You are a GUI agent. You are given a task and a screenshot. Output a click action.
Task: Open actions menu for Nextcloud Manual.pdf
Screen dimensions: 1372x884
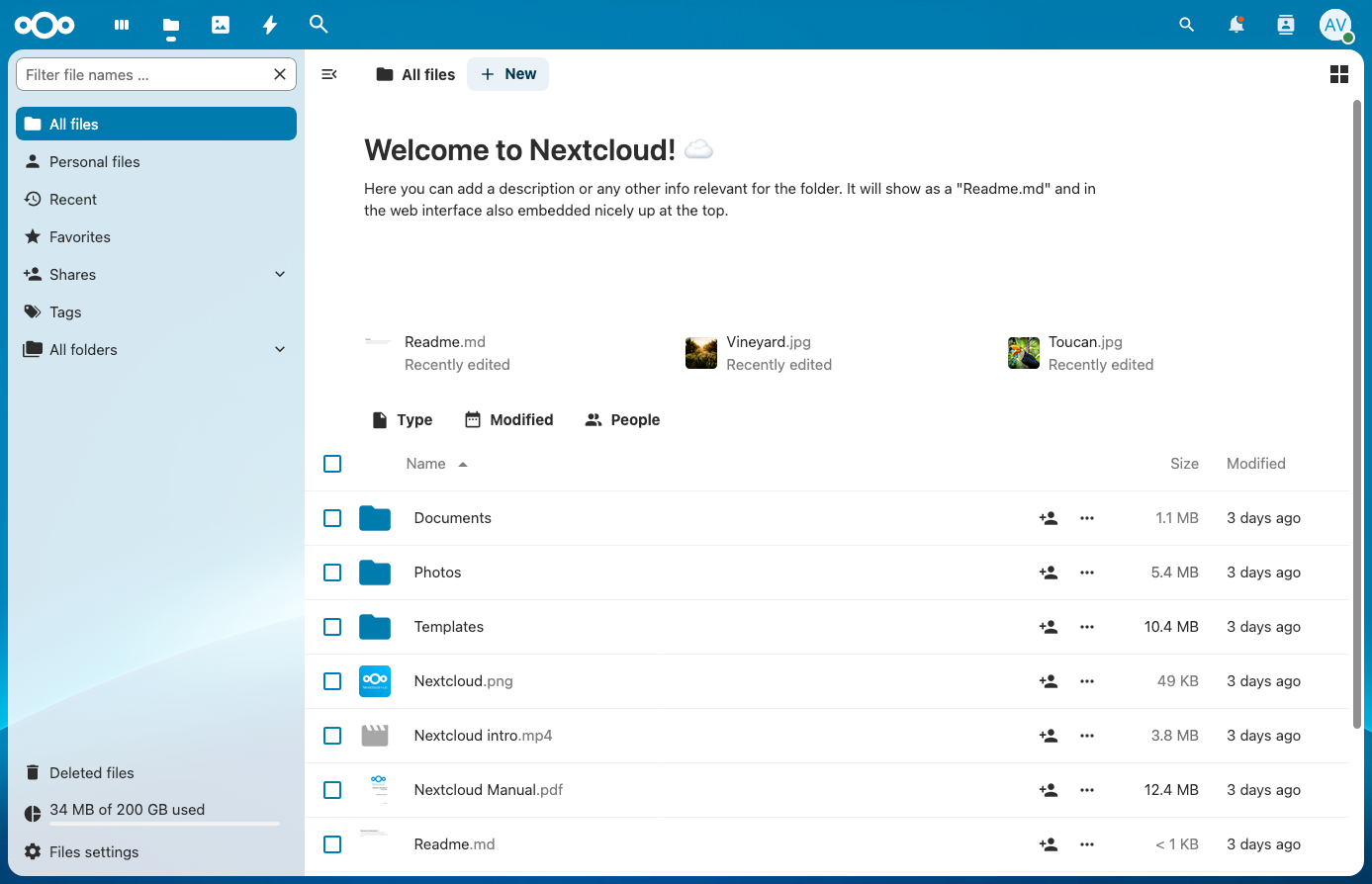point(1087,790)
